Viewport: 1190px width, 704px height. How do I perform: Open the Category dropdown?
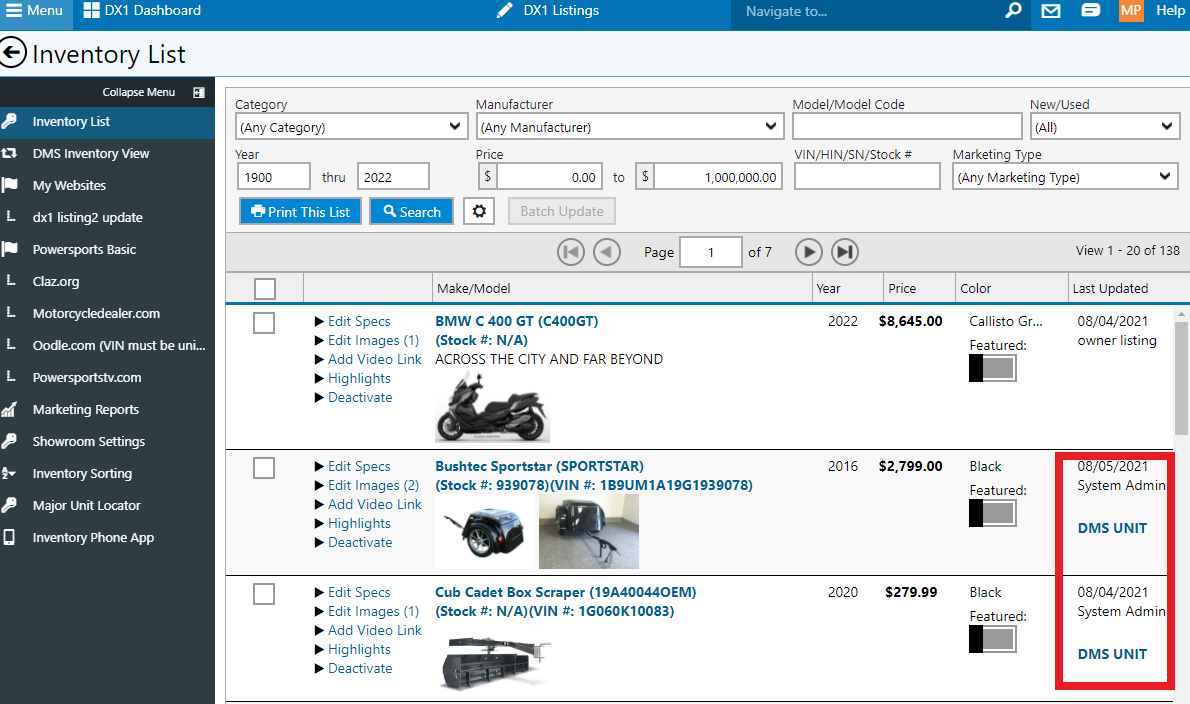351,127
